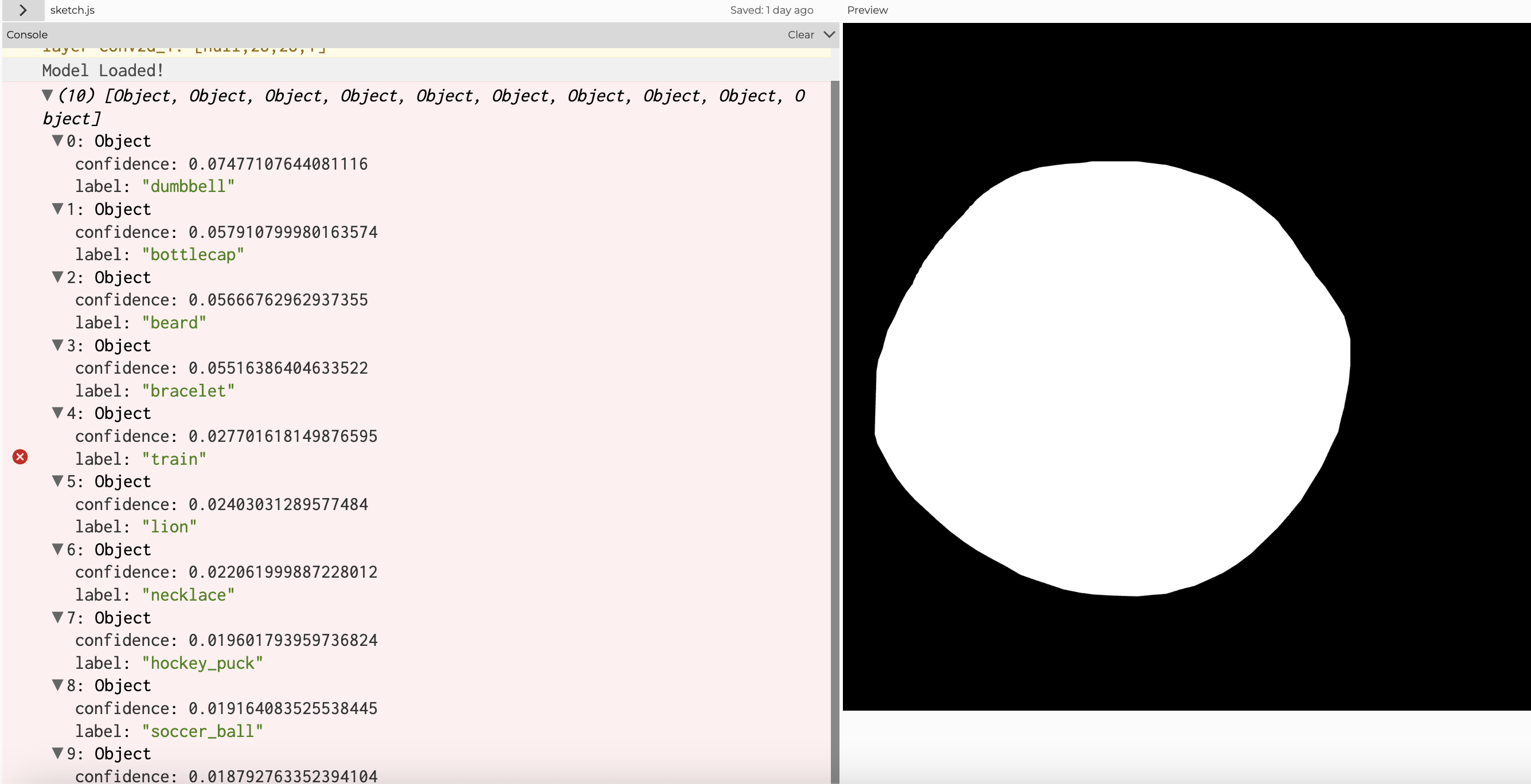
Task: Collapse object 9 entry triangle
Action: click(x=58, y=753)
